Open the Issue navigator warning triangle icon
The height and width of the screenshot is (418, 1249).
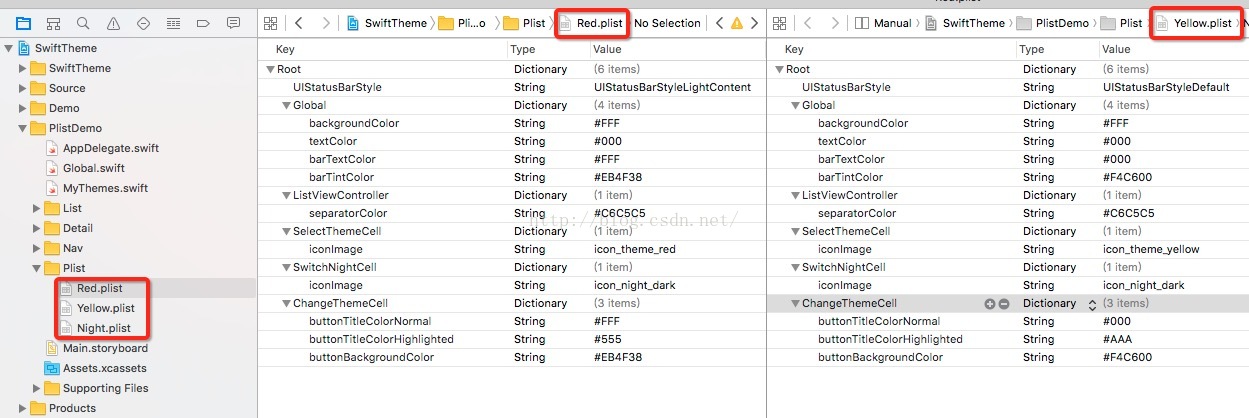coord(113,23)
